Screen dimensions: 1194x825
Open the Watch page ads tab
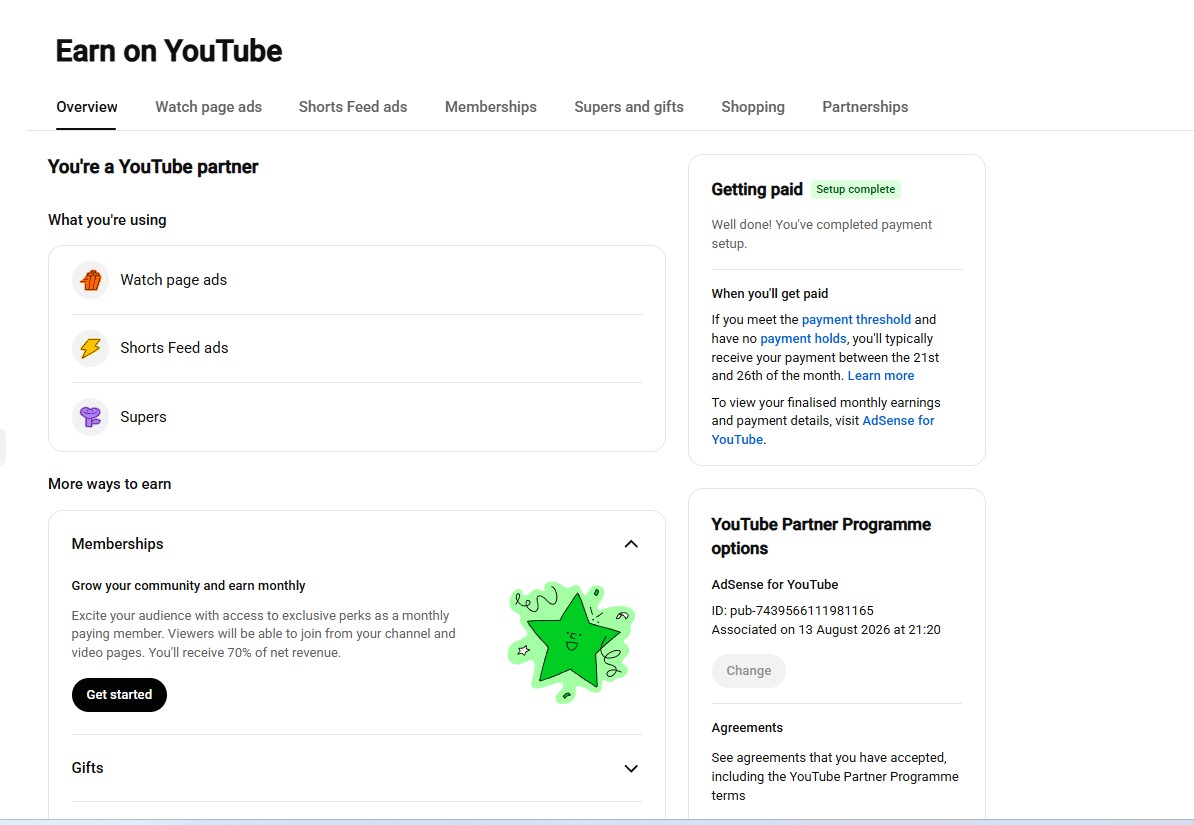tap(209, 107)
